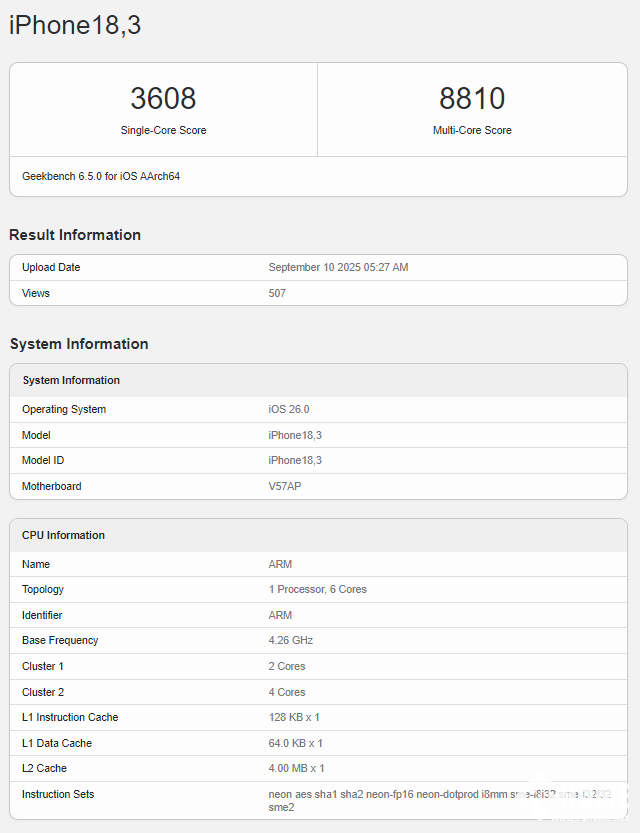Select the views count 507
The image size is (640, 833).
pos(277,293)
